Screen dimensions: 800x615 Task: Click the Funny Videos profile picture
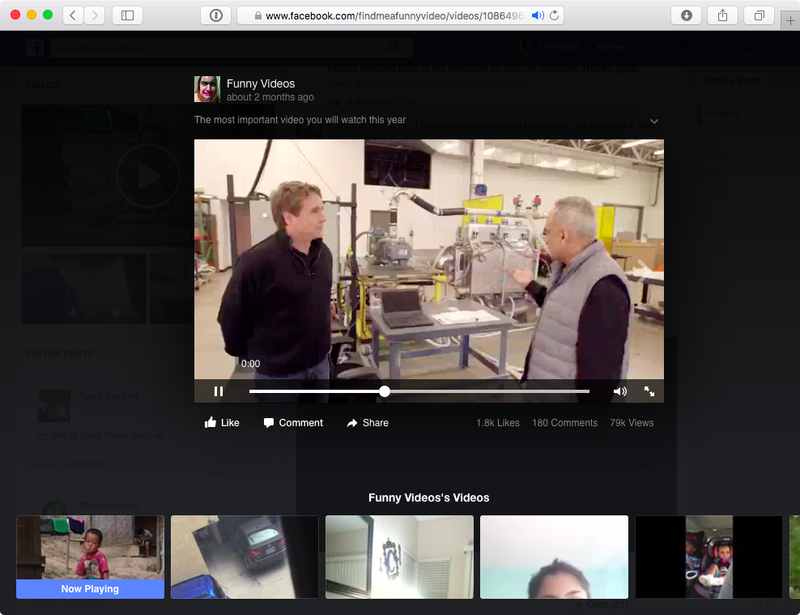(207, 89)
